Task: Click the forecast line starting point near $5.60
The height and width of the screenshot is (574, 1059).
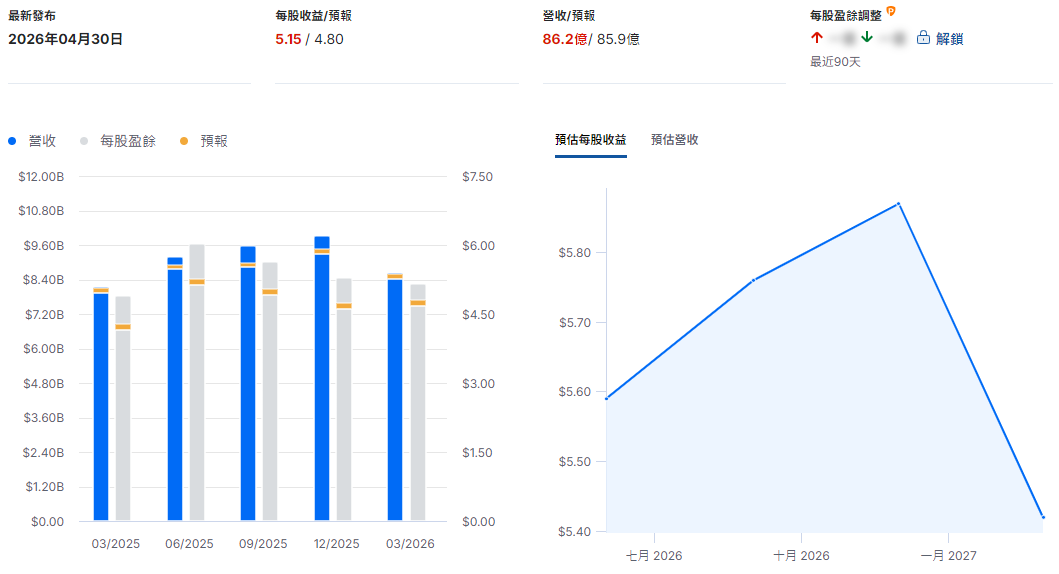Action: (606, 398)
